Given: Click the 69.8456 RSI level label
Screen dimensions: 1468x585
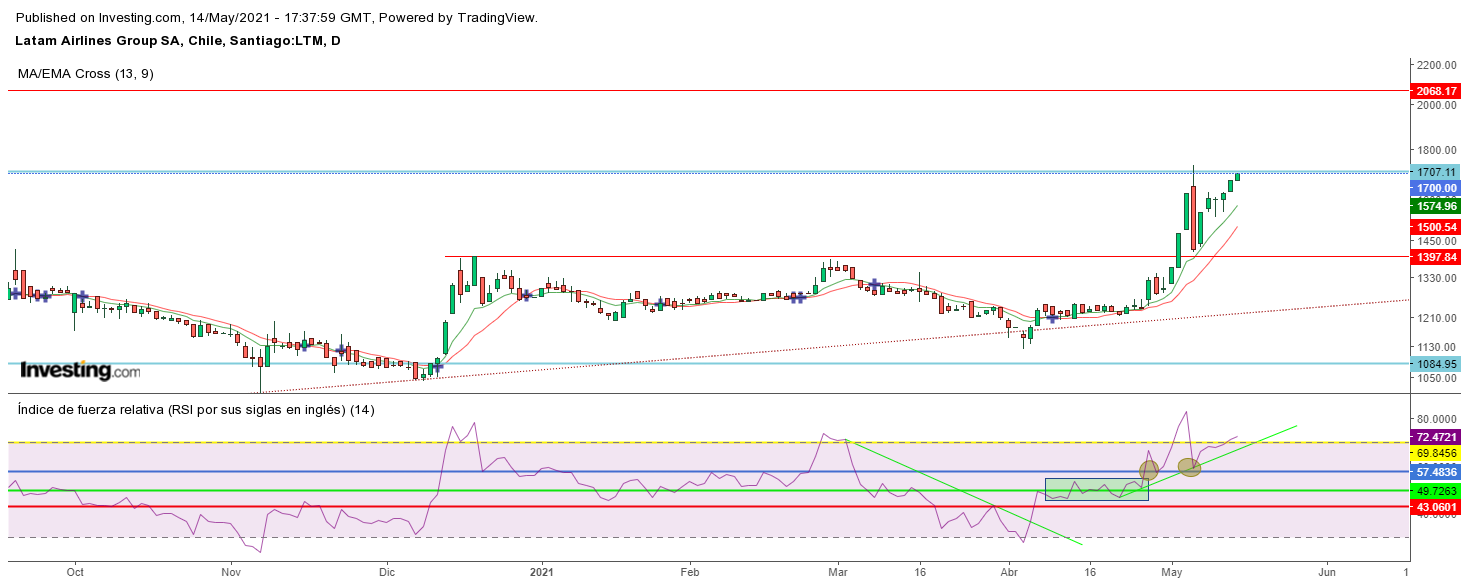Looking at the screenshot, I should click(1437, 453).
